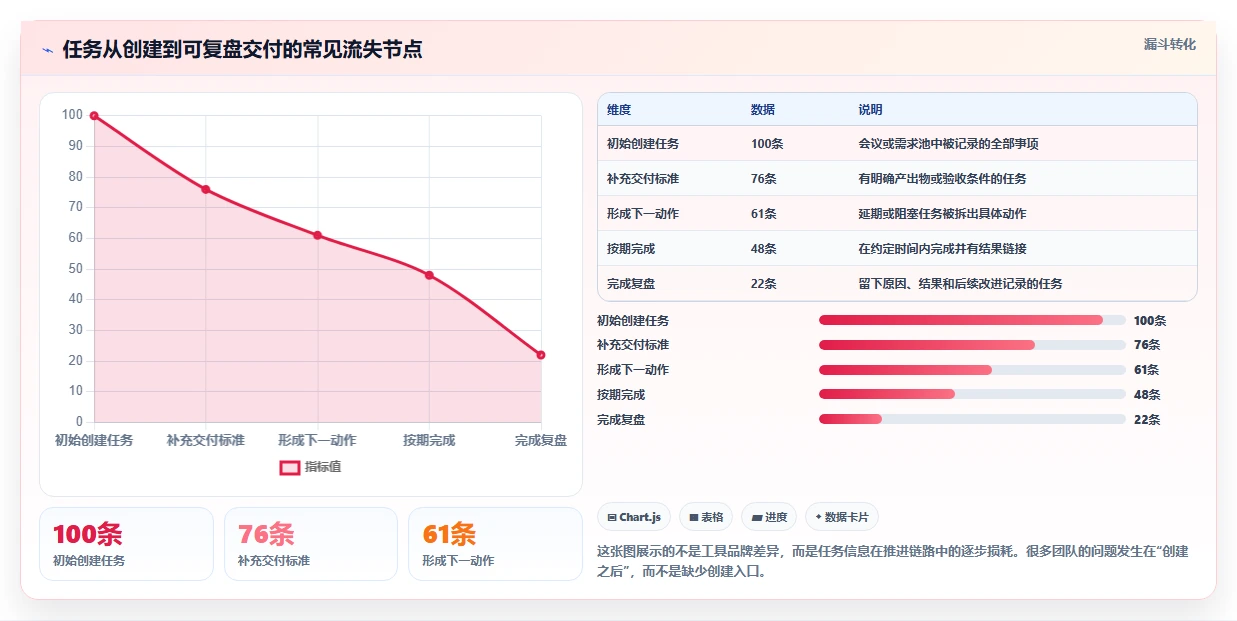Click the chart data point for 按期完成
Viewport: 1237px width, 621px height.
tap(429, 275)
